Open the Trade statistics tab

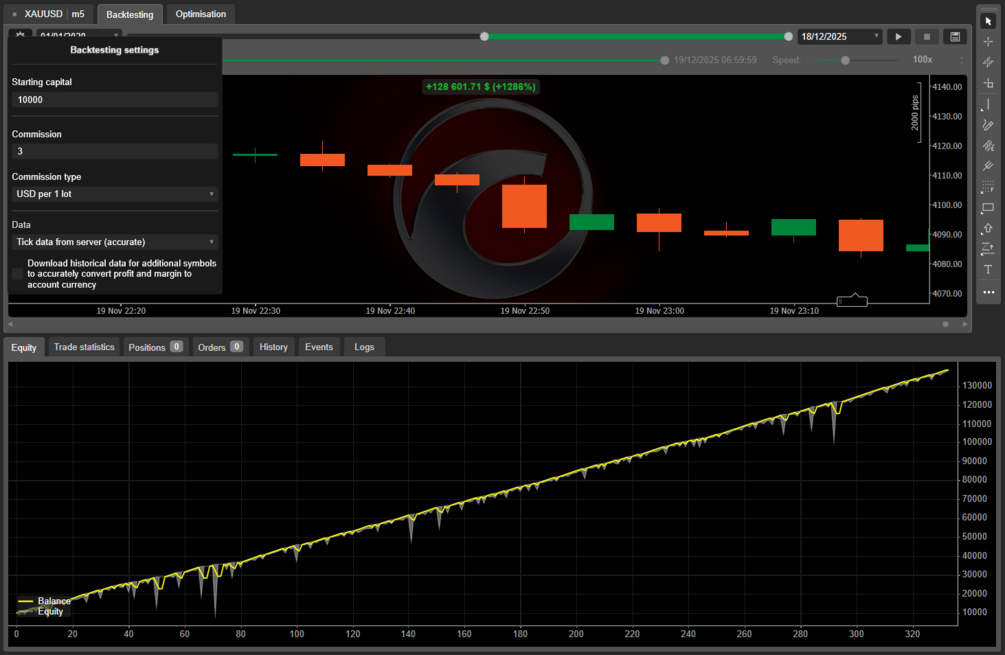click(84, 347)
